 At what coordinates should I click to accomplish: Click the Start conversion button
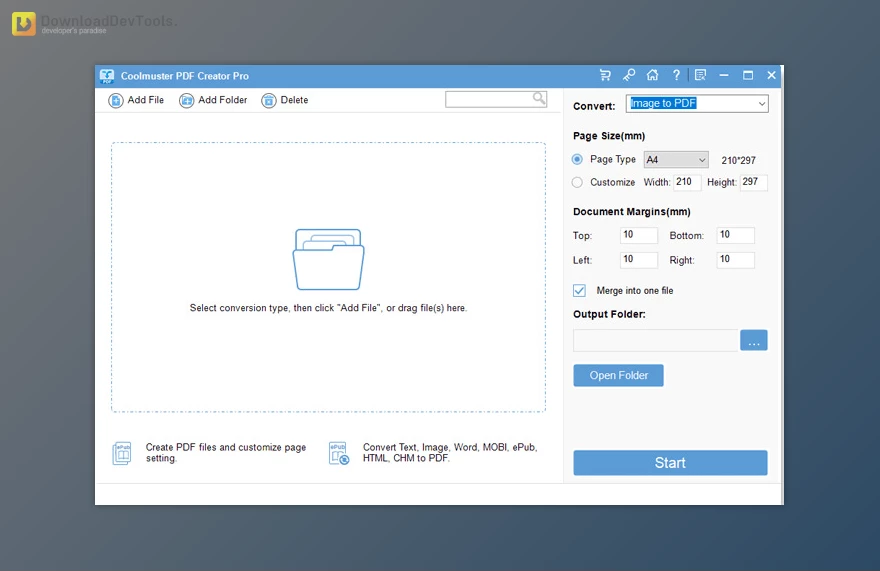point(670,463)
